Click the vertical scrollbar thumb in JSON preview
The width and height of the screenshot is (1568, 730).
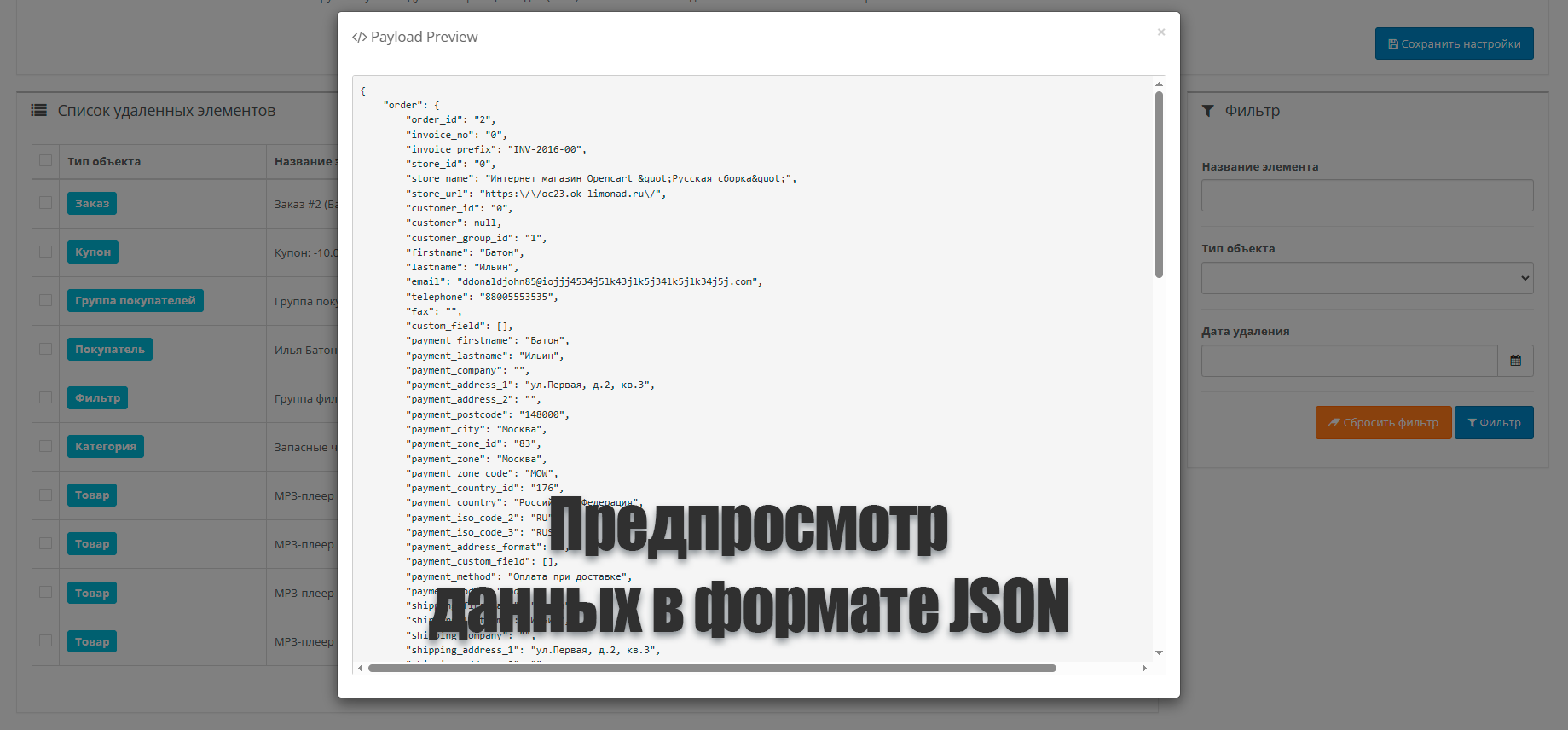1159,183
